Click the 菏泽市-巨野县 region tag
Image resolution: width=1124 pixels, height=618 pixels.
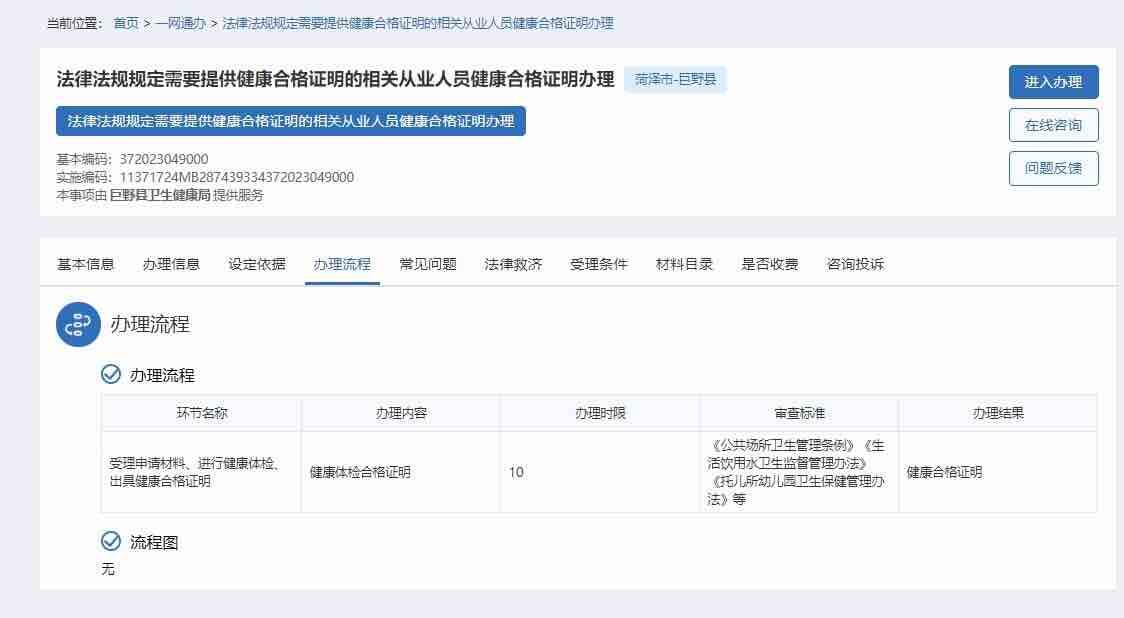tap(675, 79)
